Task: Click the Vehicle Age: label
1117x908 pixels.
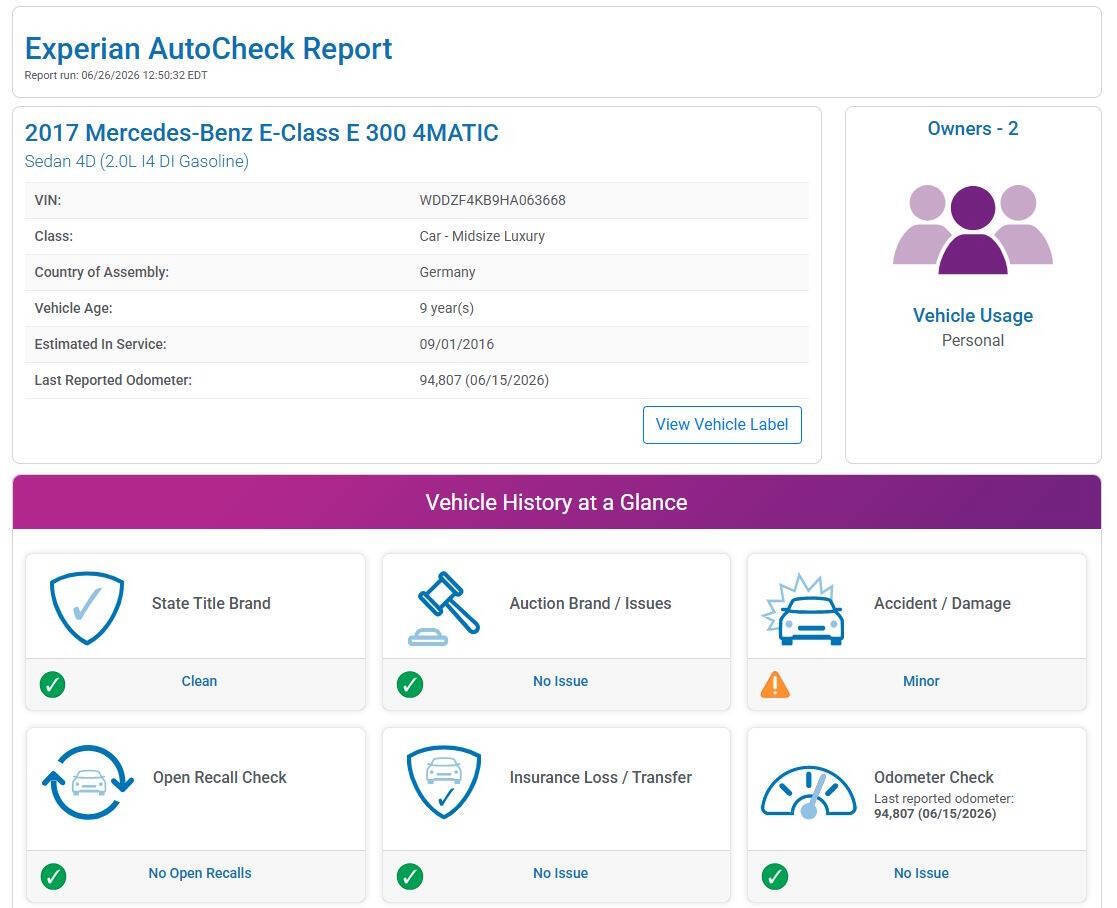Action: [73, 308]
